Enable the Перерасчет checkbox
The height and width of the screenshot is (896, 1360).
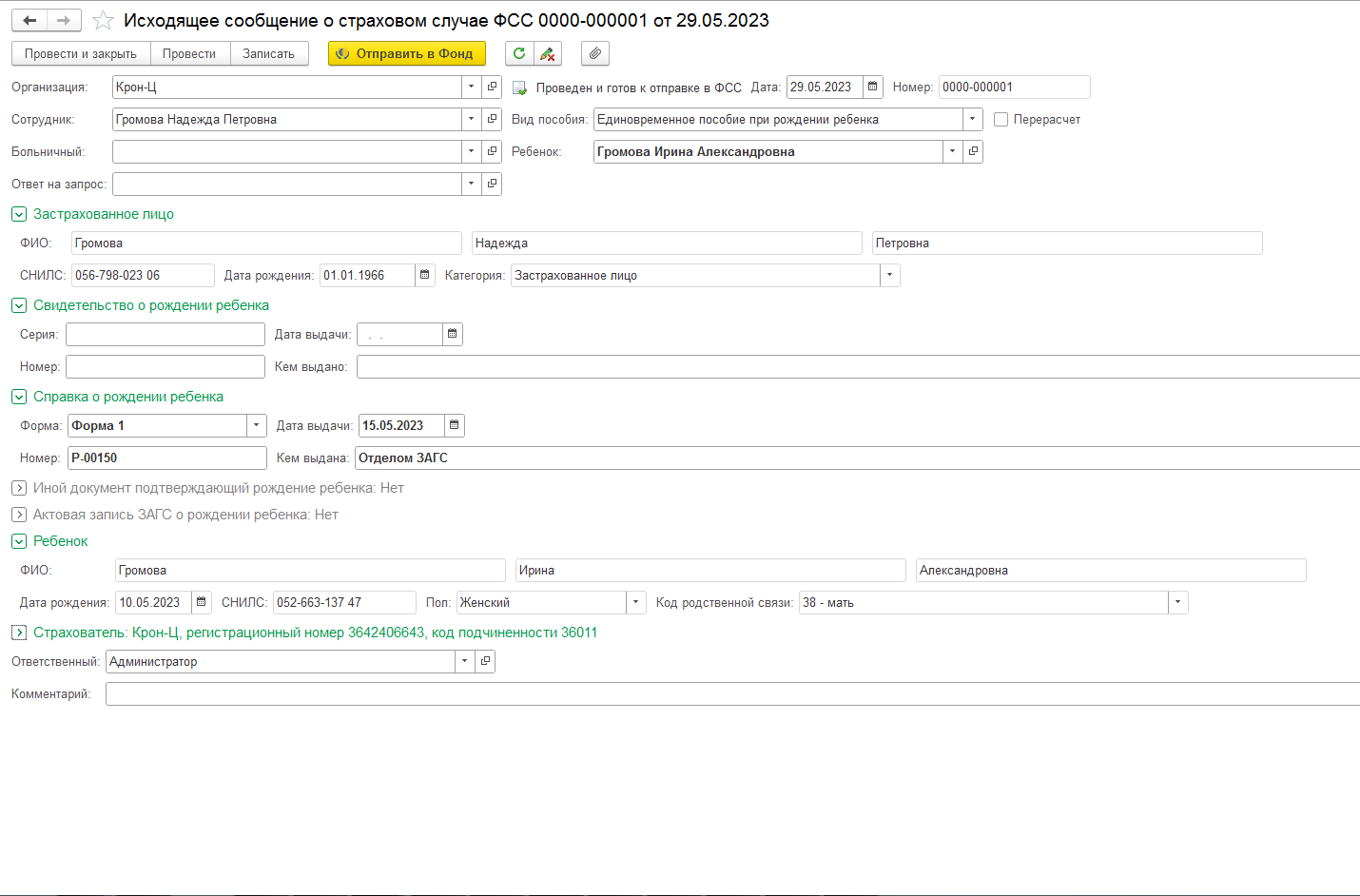tap(1001, 120)
